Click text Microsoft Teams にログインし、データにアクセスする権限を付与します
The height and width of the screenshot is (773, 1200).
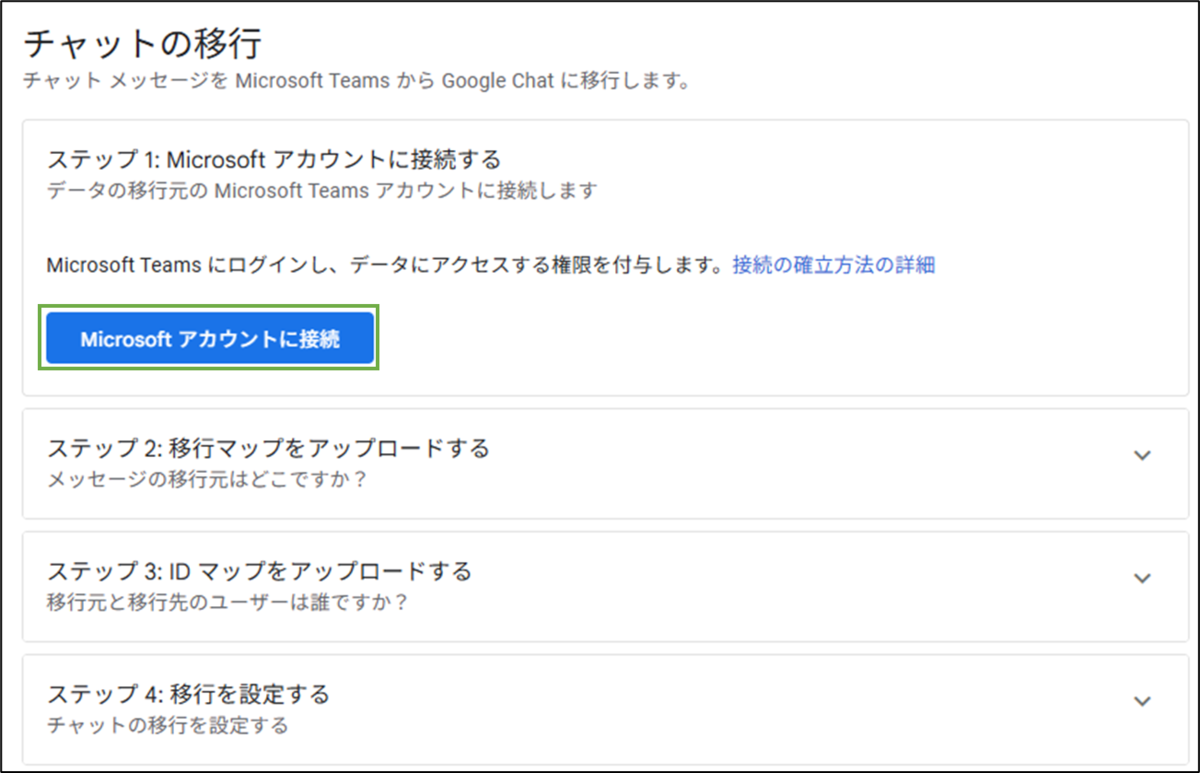(385, 266)
